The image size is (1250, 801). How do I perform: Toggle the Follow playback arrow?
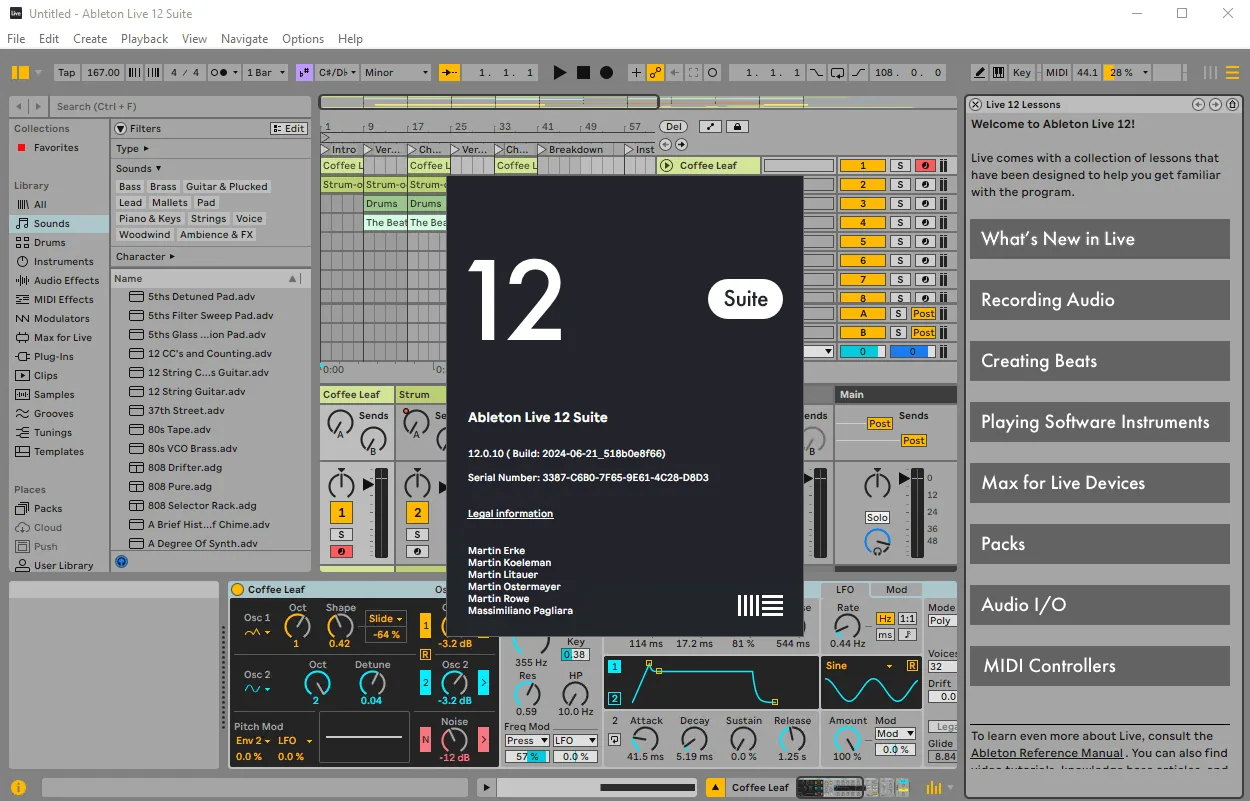coord(450,72)
